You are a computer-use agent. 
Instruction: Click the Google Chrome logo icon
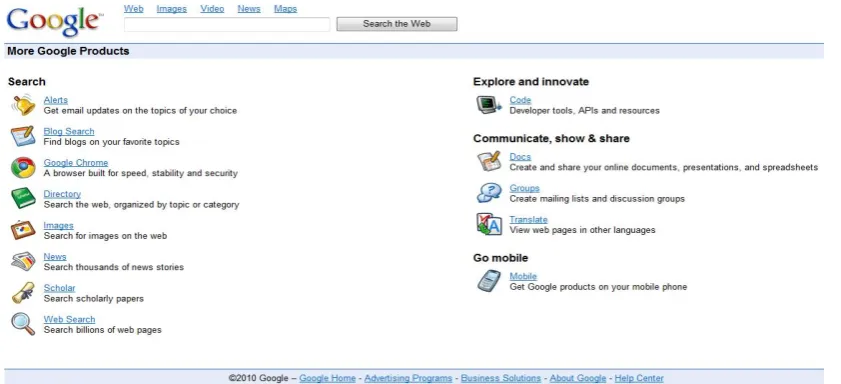[23, 167]
